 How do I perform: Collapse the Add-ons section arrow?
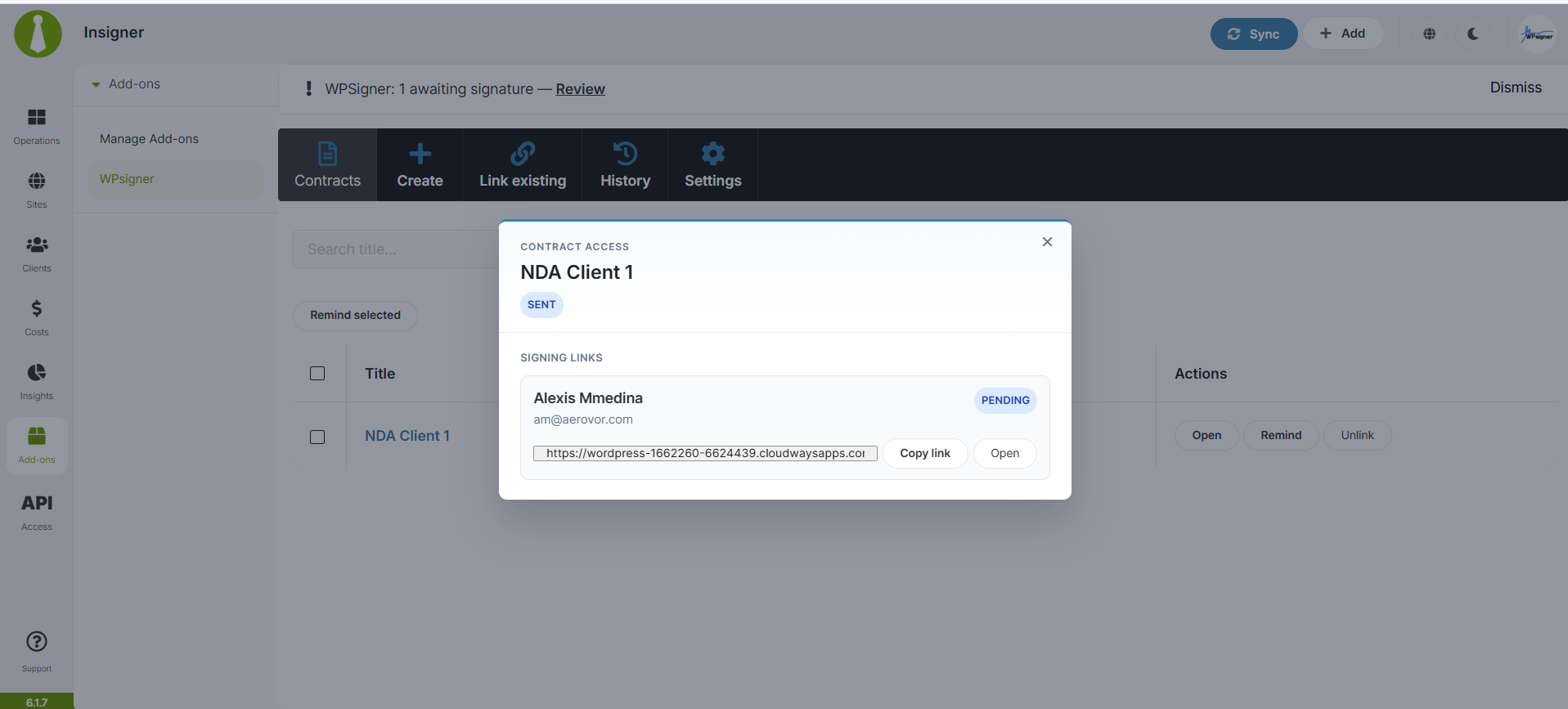[96, 84]
